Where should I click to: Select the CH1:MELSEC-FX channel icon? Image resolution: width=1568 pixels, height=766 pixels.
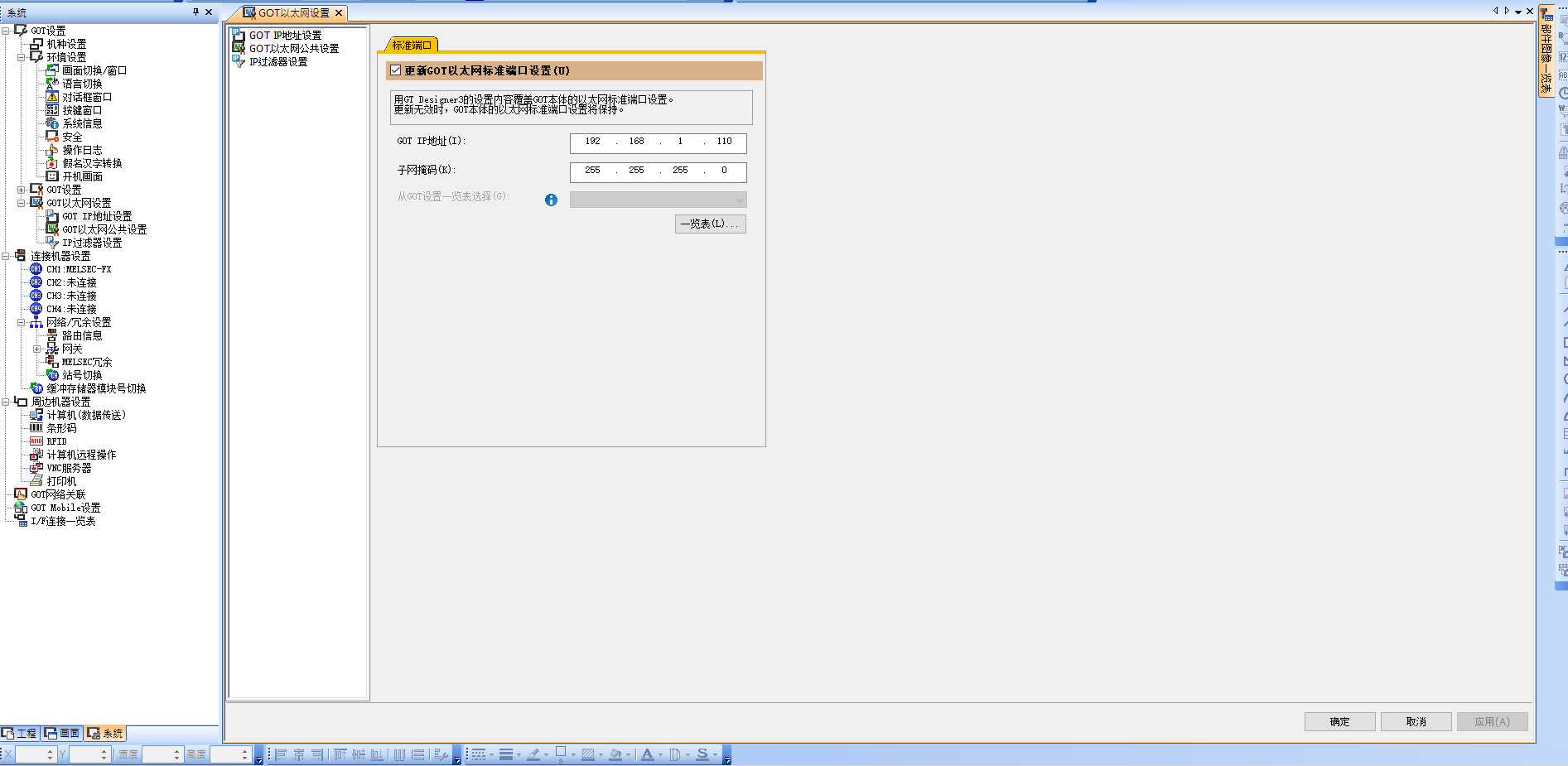click(x=36, y=269)
